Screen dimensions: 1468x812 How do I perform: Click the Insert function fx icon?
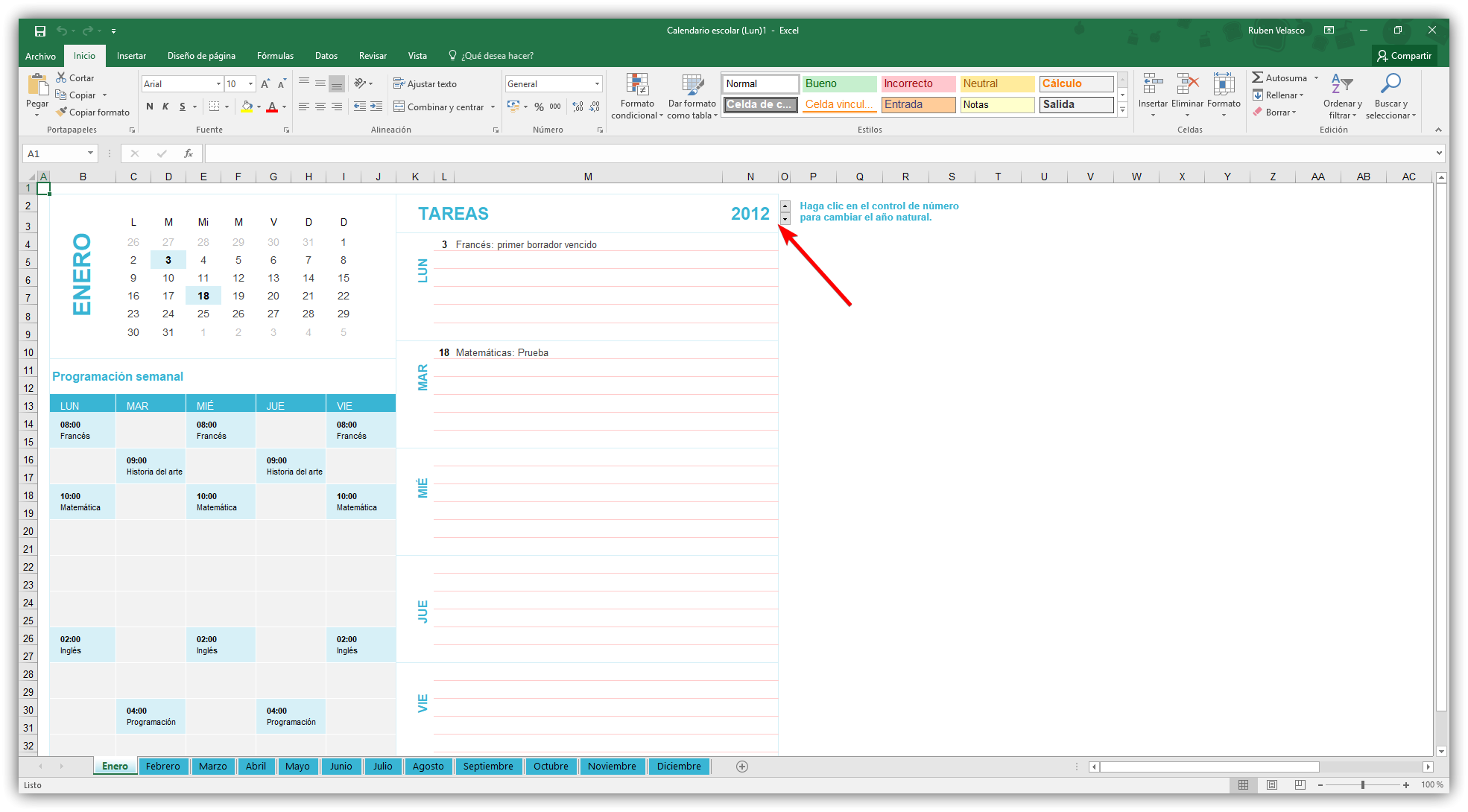[189, 153]
